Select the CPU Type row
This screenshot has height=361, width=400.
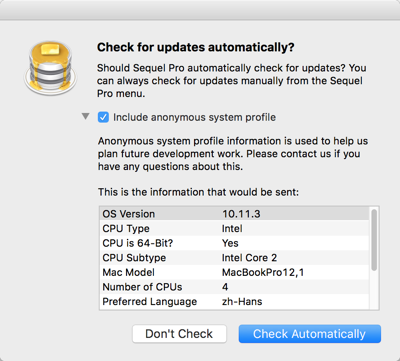tap(234, 228)
